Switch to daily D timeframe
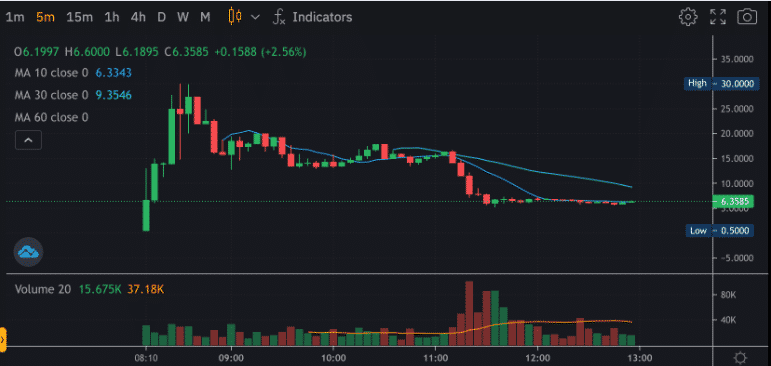 coord(161,17)
